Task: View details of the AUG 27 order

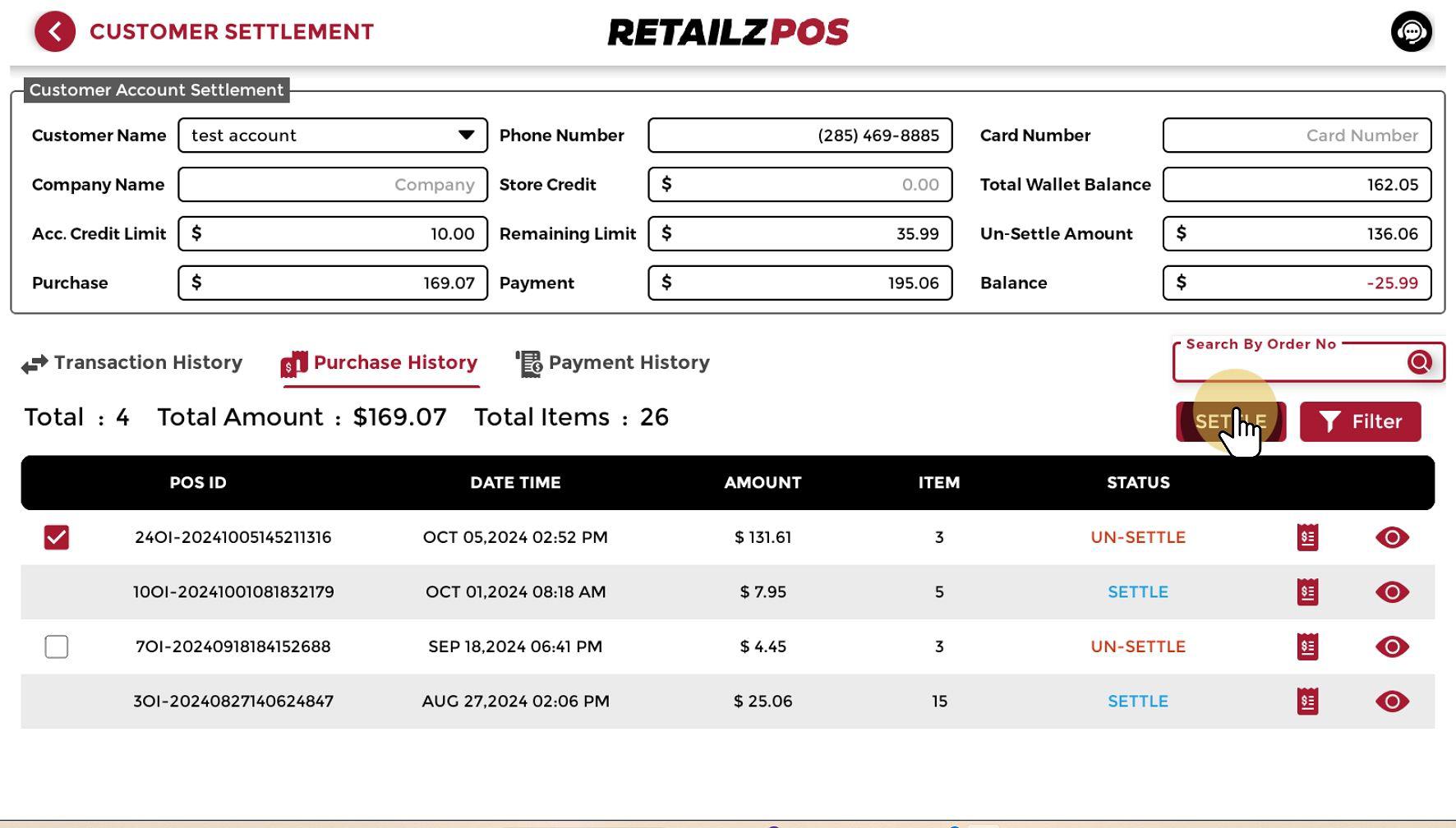Action: point(1392,701)
